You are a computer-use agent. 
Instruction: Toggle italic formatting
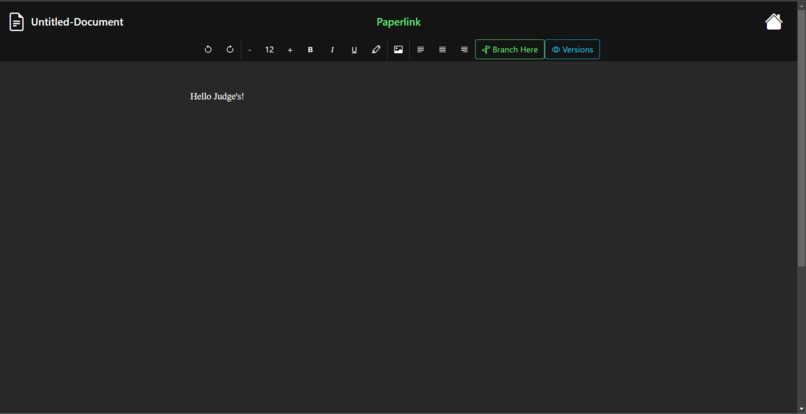[332, 50]
